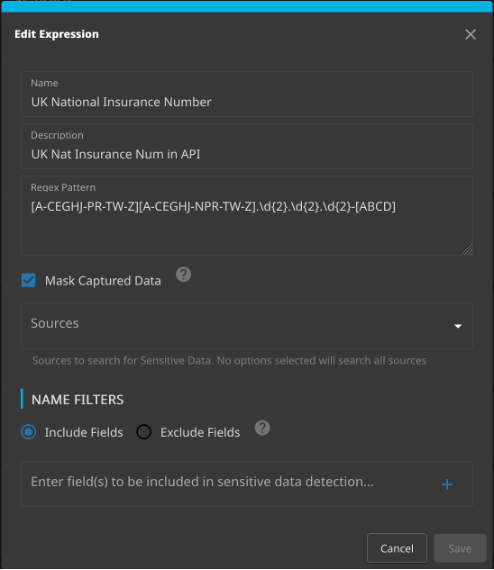Image resolution: width=494 pixels, height=570 pixels.
Task: Click the Cancel button
Action: 397,548
